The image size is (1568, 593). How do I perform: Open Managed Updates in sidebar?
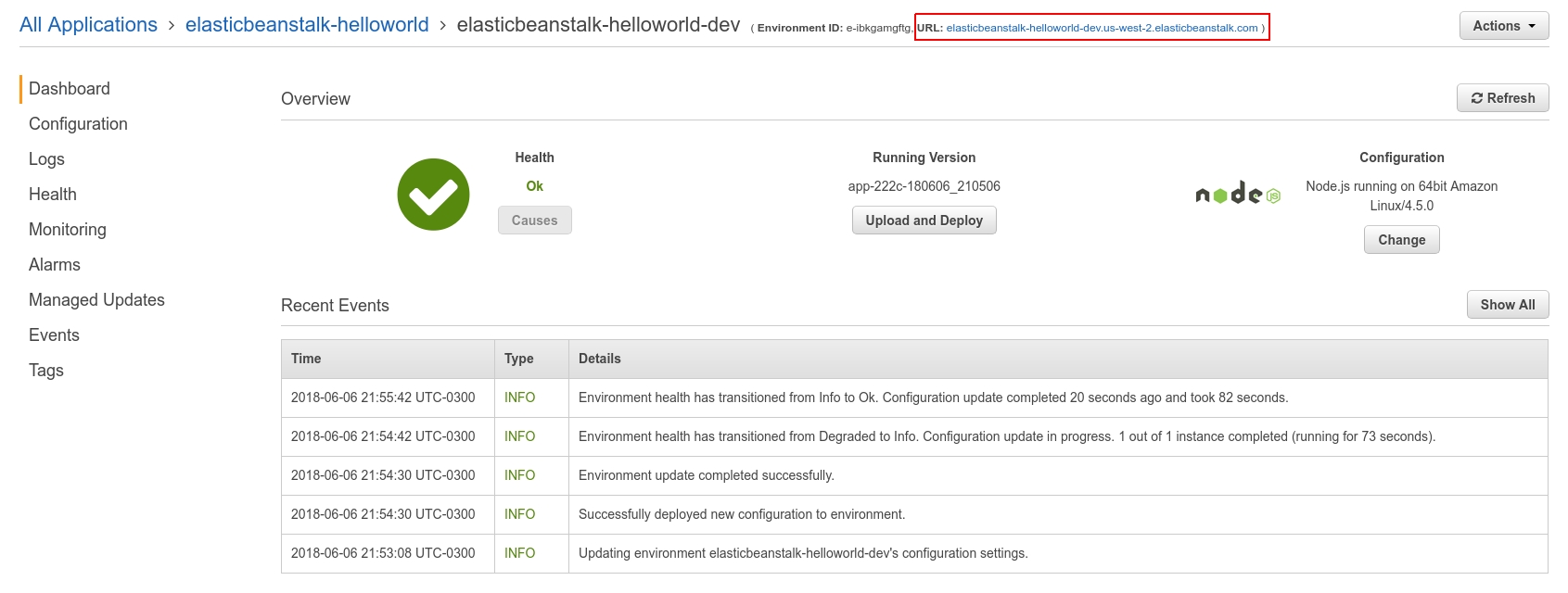point(96,300)
